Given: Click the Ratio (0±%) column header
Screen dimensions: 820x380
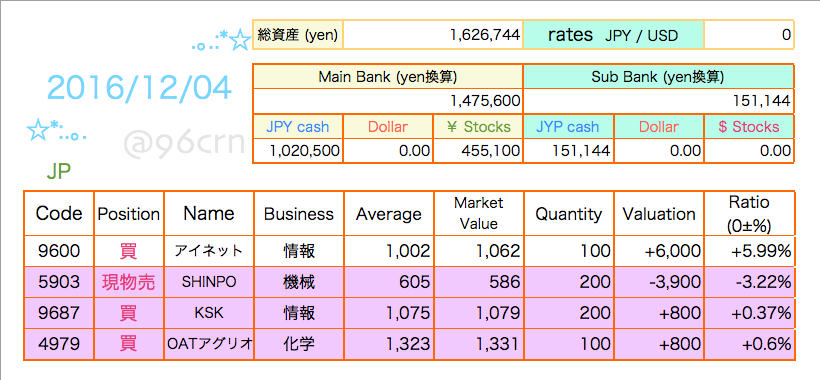Looking at the screenshot, I should point(749,213).
